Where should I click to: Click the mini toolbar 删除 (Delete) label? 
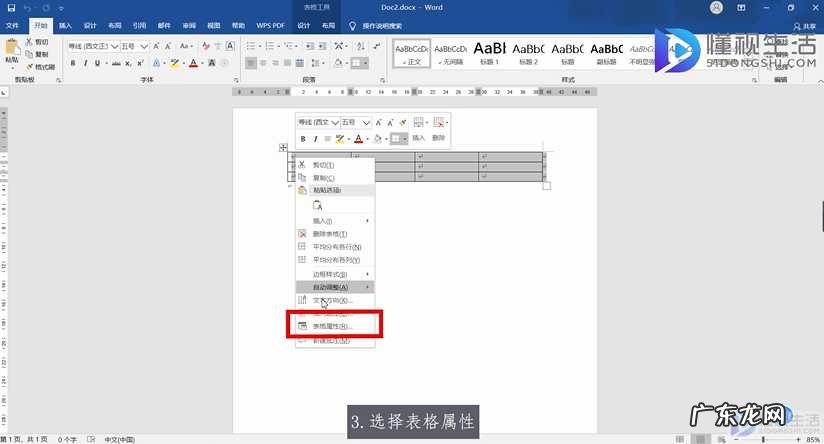point(439,138)
